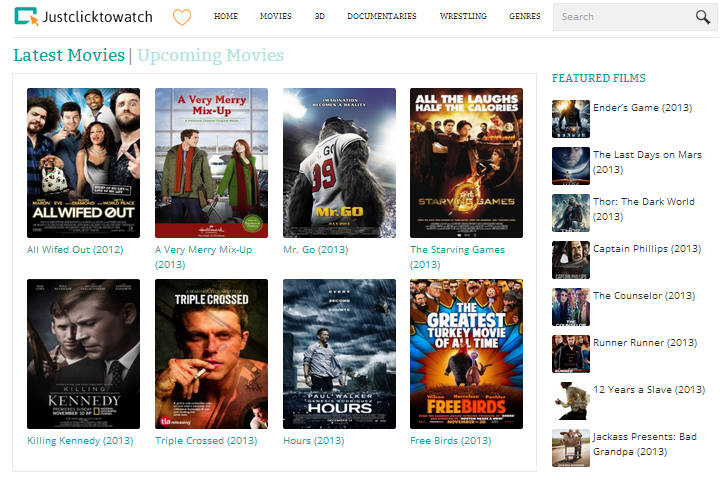This screenshot has height=477, width=722.
Task: Click The Counselor (2013) text link
Action: (644, 296)
